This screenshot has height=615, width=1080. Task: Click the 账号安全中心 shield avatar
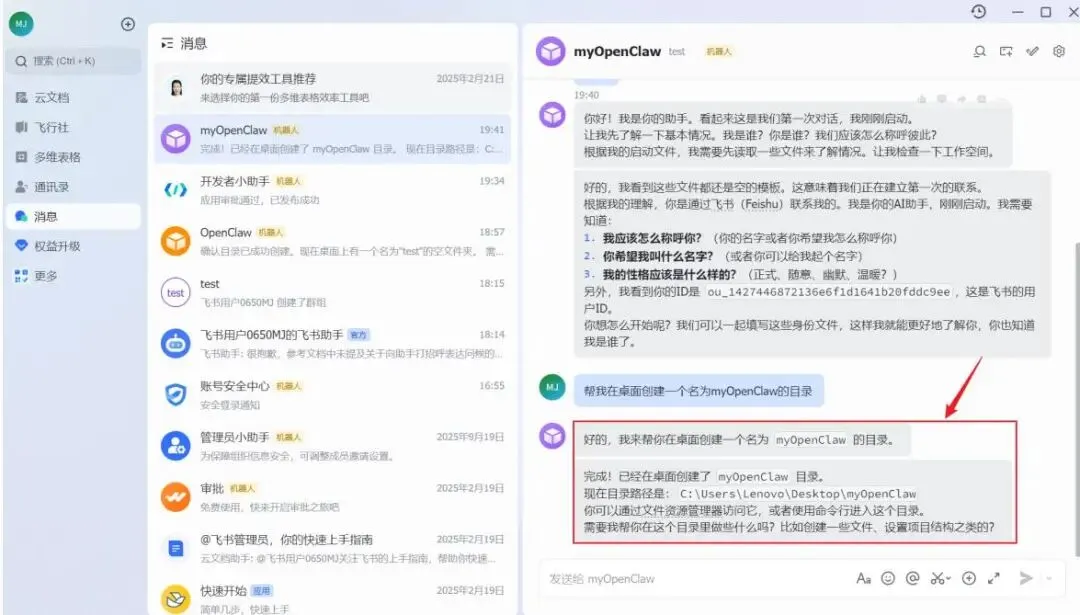(176, 395)
